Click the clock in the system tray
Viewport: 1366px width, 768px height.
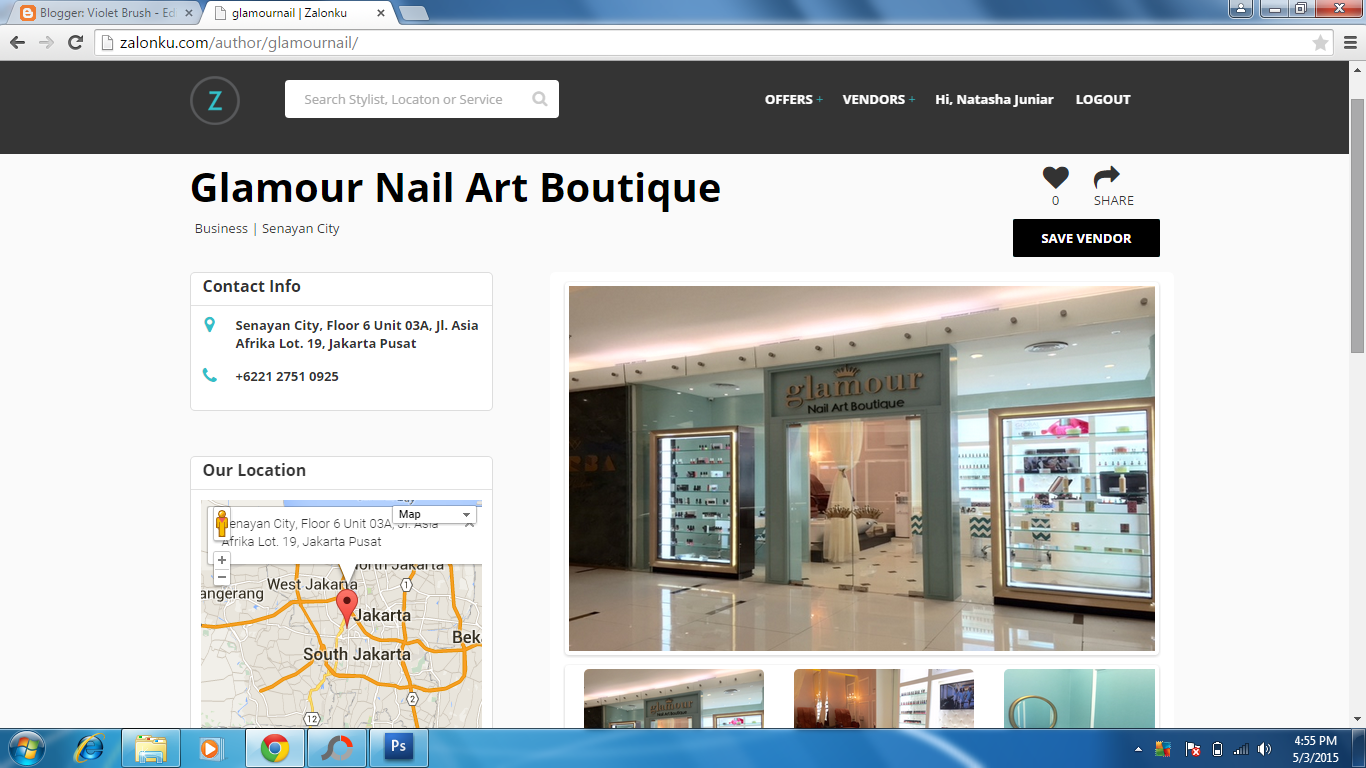pyautogui.click(x=1314, y=749)
